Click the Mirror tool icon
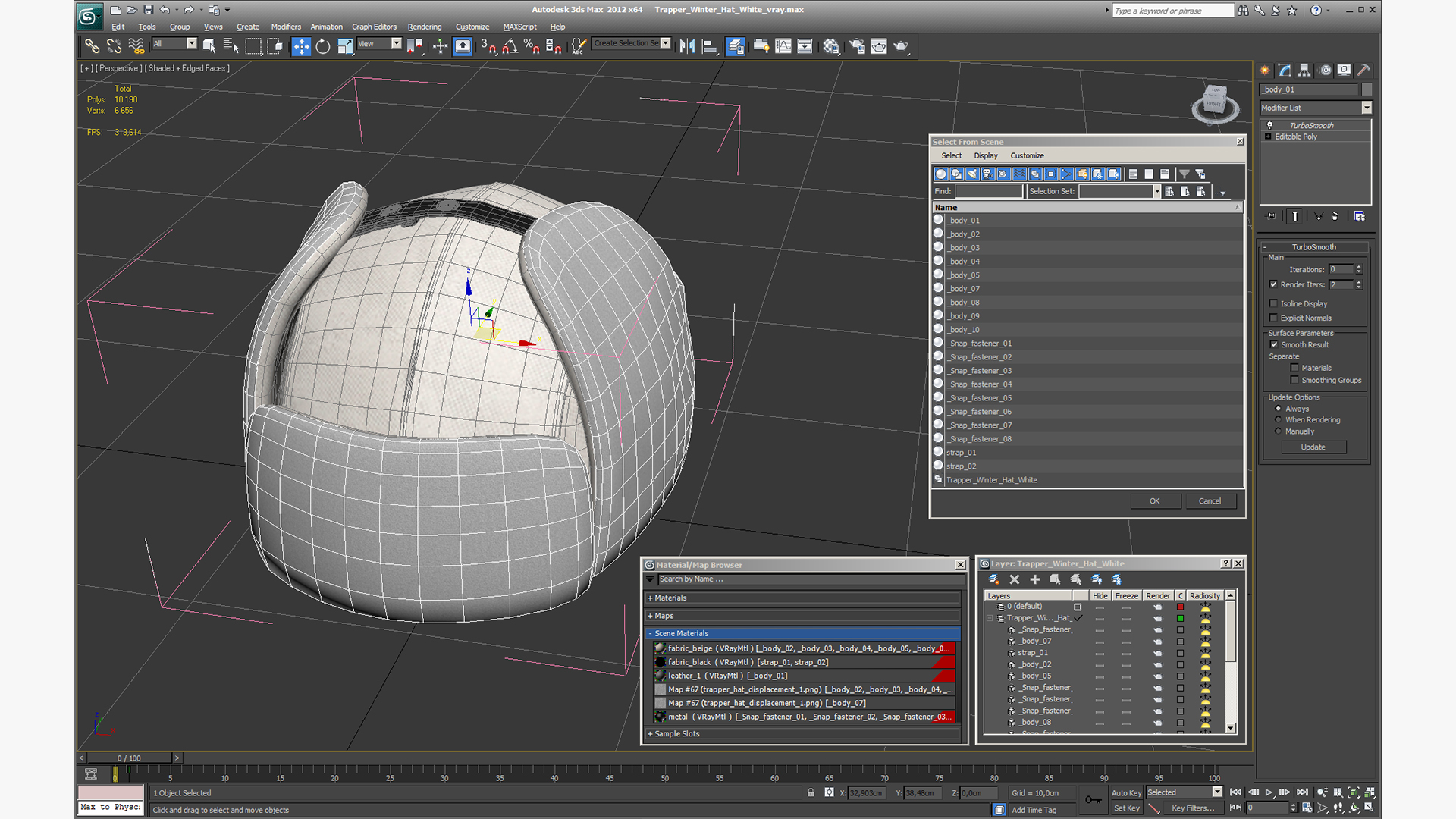The height and width of the screenshot is (819, 1456). (x=688, y=46)
